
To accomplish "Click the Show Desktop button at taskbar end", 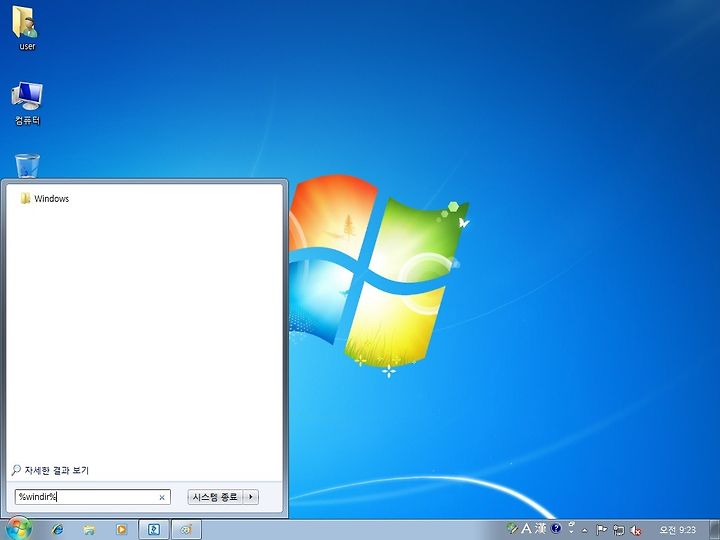I will click(714, 529).
